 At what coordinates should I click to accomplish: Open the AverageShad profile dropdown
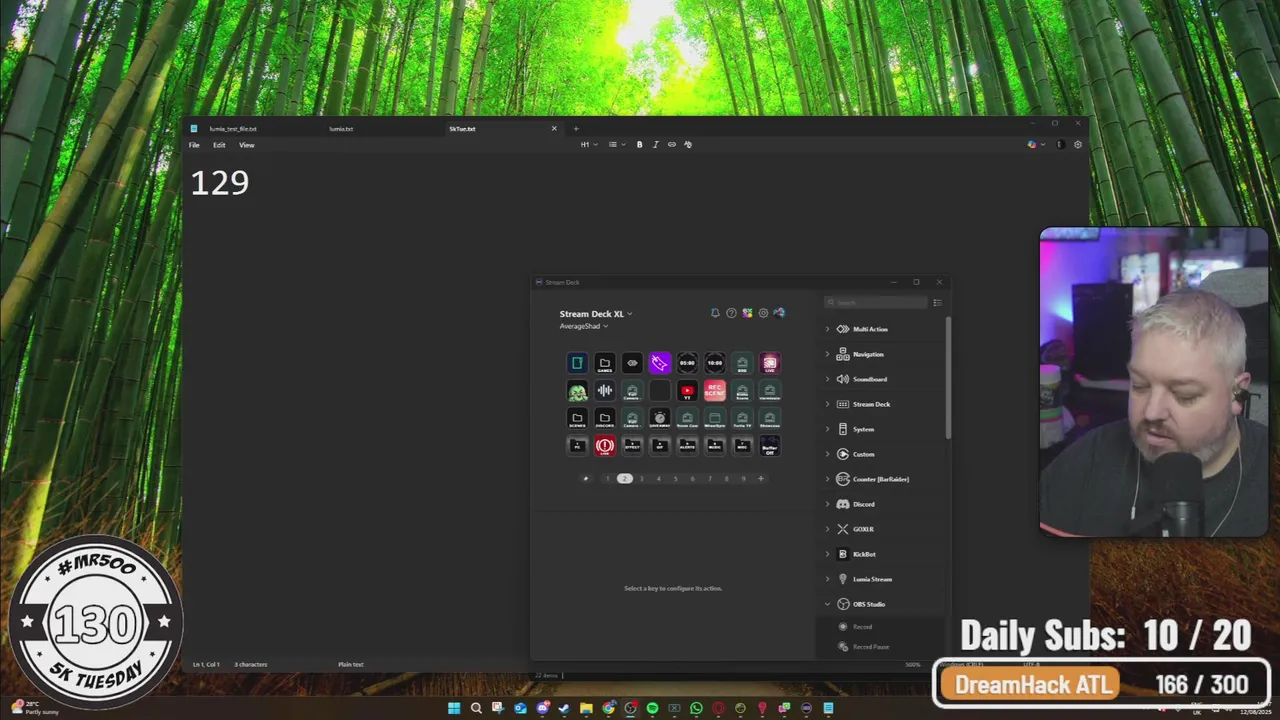584,326
